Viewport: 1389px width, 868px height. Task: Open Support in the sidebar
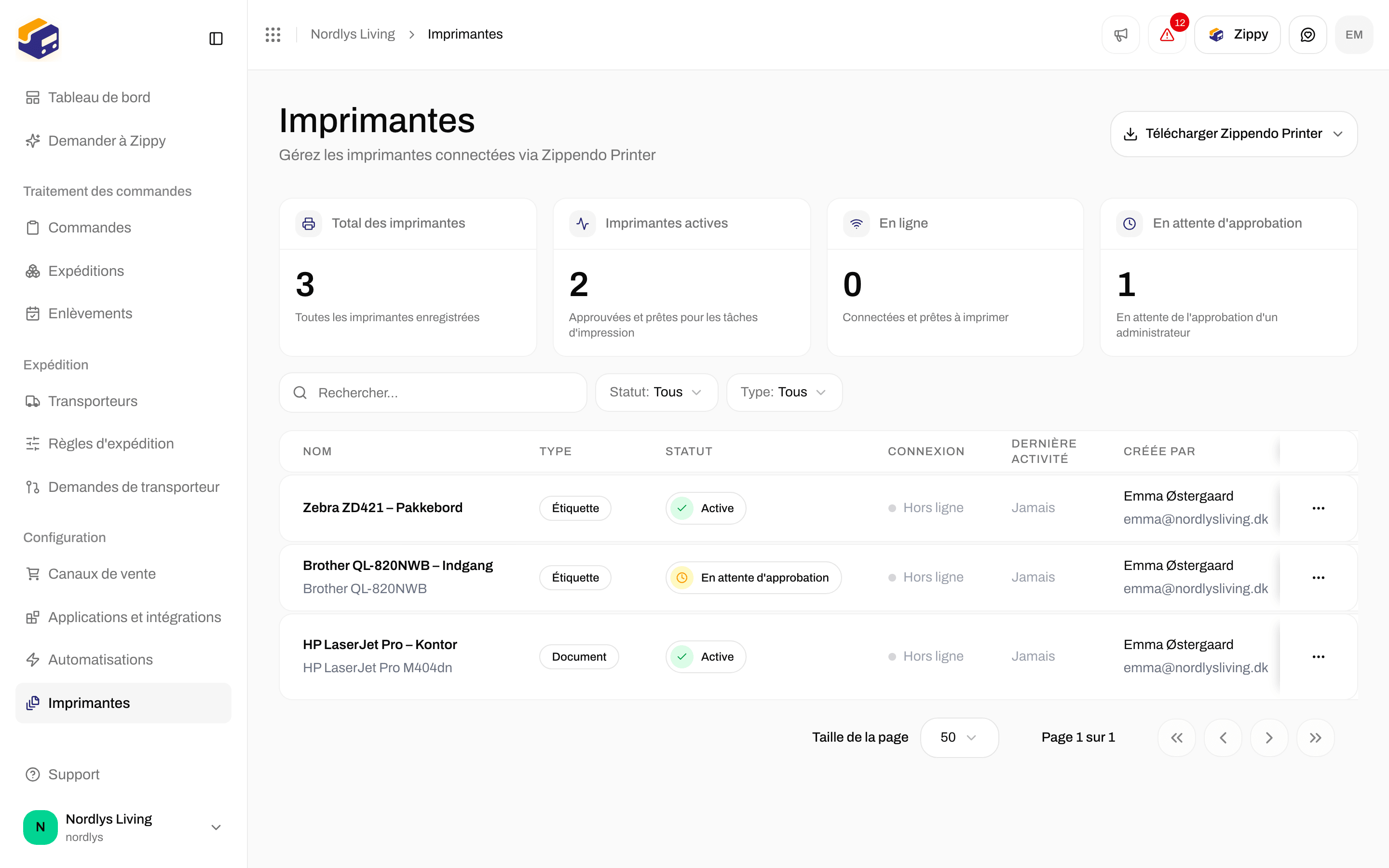point(123,774)
